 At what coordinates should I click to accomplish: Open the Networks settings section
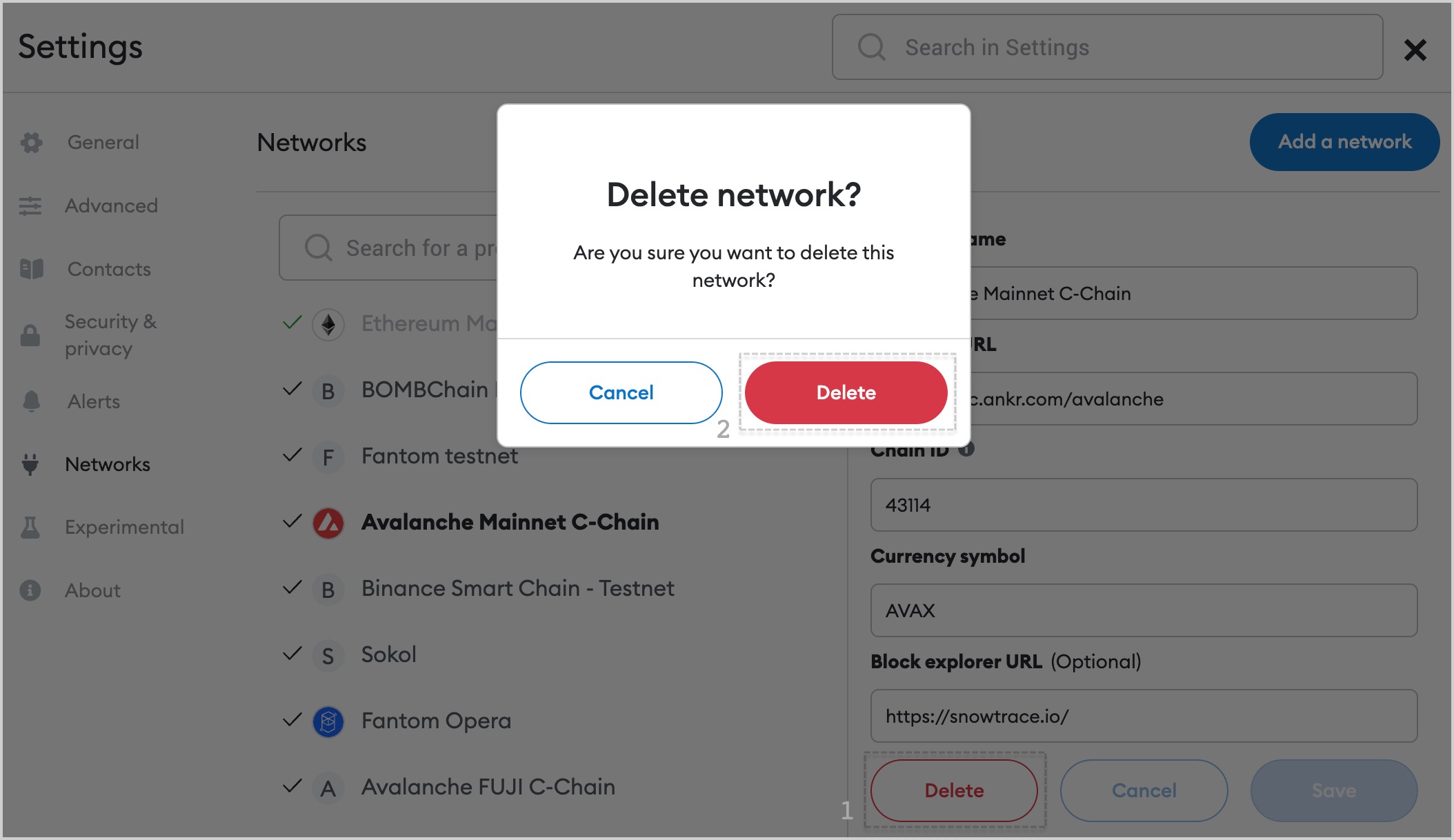click(107, 464)
